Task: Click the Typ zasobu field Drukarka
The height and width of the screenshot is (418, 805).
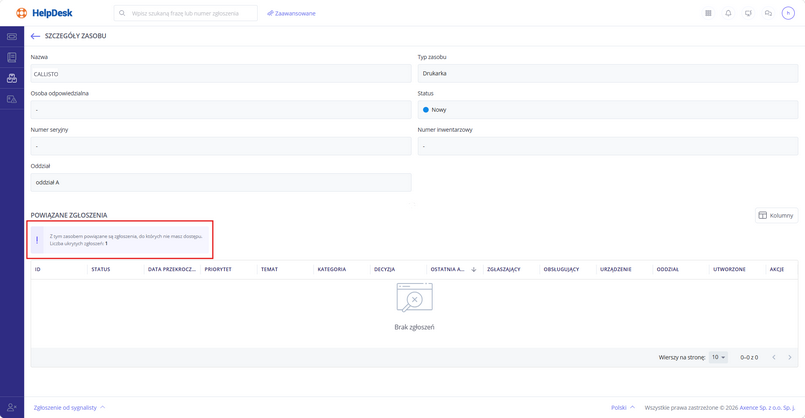Action: (x=608, y=73)
